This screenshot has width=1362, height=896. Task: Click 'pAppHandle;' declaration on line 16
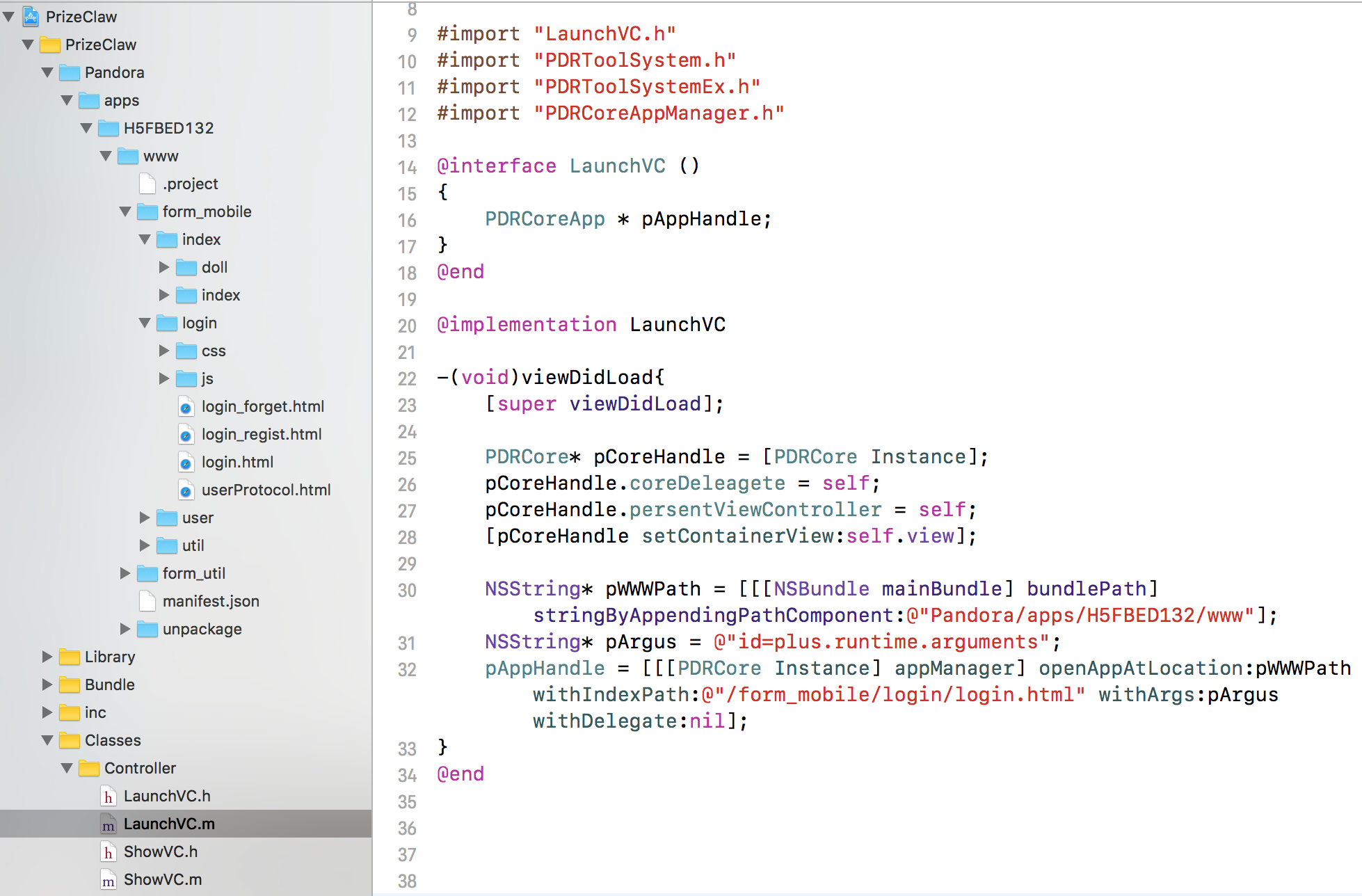[707, 218]
